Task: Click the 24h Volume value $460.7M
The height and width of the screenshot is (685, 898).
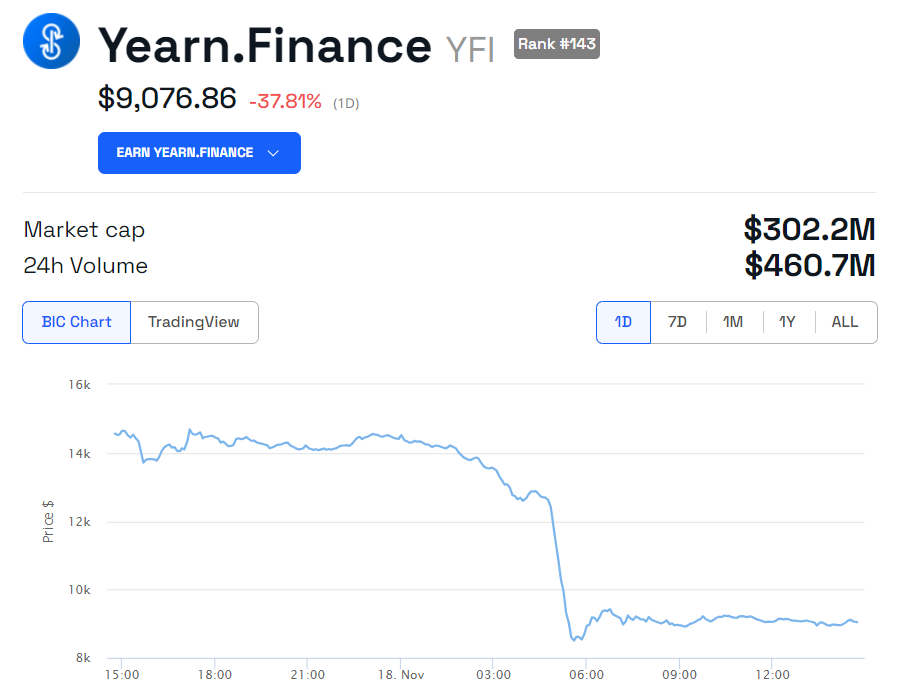Action: pos(809,266)
